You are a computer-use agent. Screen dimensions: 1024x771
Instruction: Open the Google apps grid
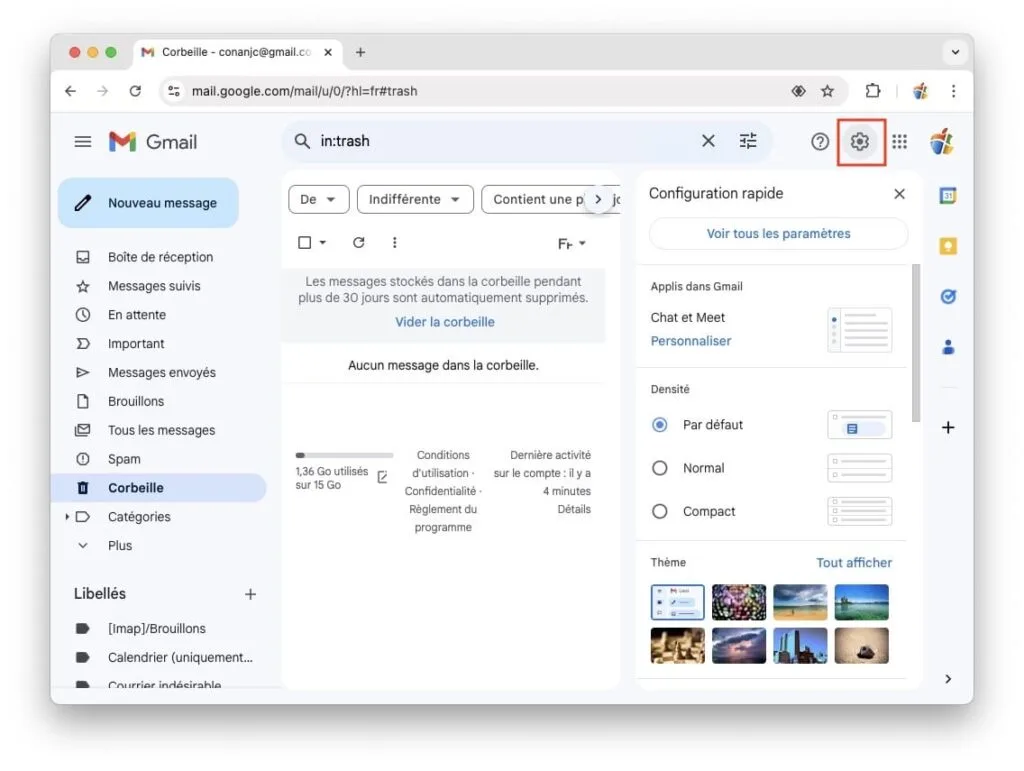pyautogui.click(x=899, y=142)
